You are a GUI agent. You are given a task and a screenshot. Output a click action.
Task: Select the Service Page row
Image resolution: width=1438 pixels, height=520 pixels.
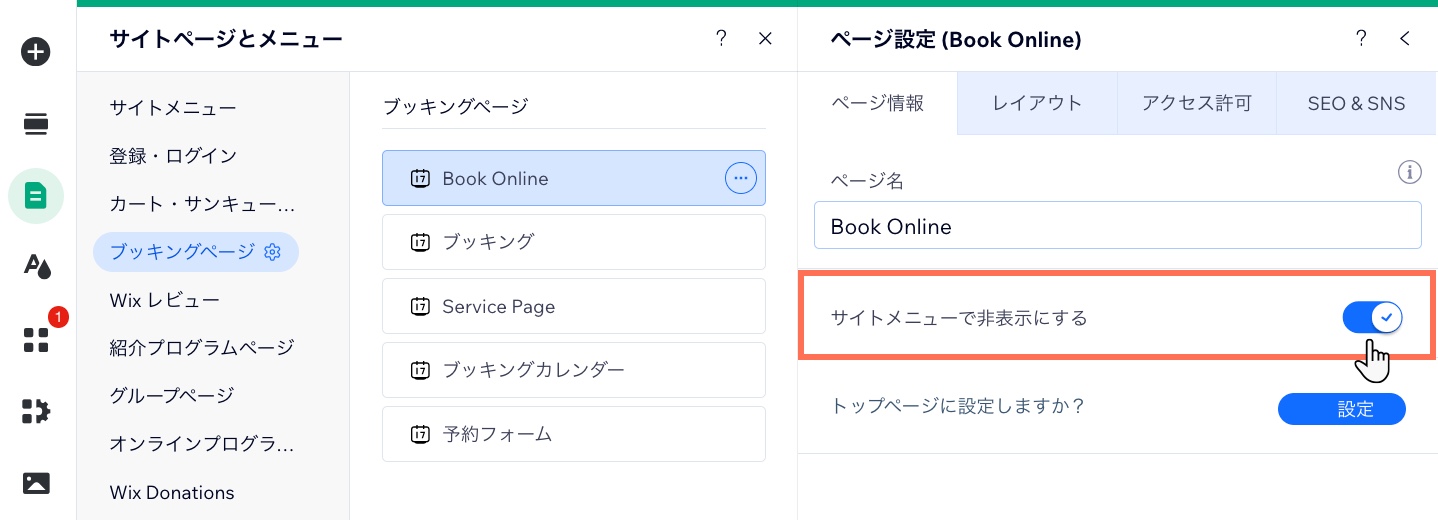click(573, 306)
